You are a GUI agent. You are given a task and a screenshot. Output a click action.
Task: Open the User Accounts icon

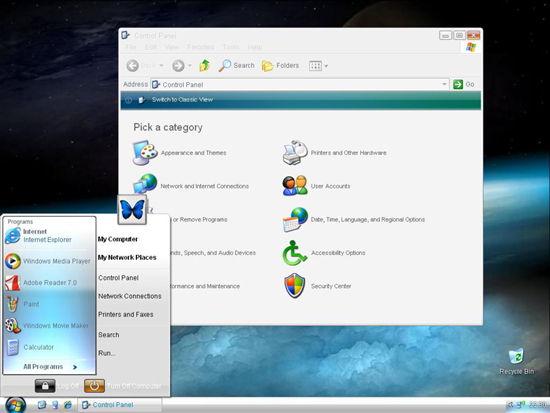(295, 186)
